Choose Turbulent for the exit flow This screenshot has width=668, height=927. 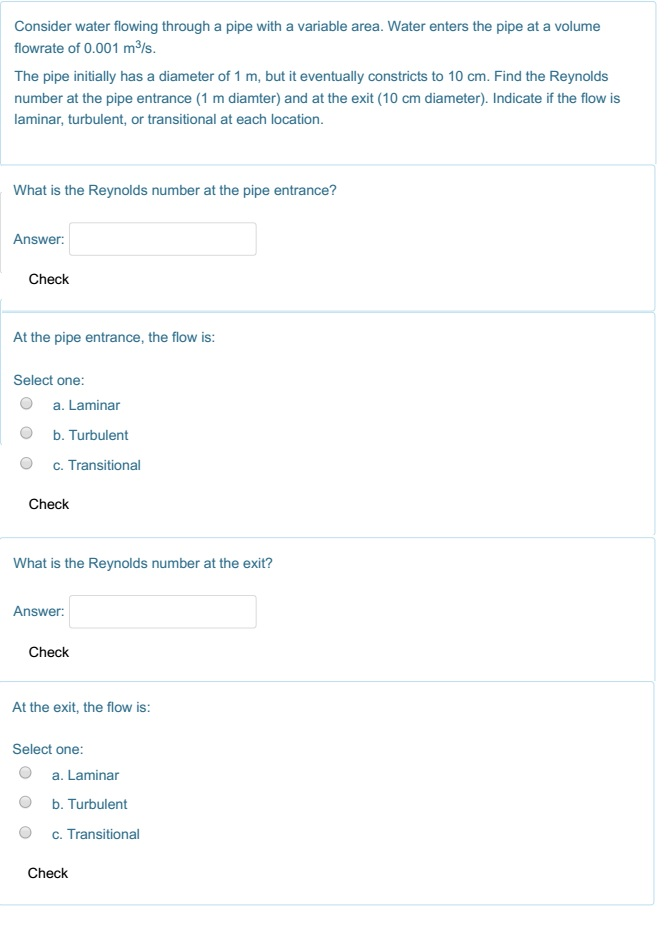tap(27, 804)
